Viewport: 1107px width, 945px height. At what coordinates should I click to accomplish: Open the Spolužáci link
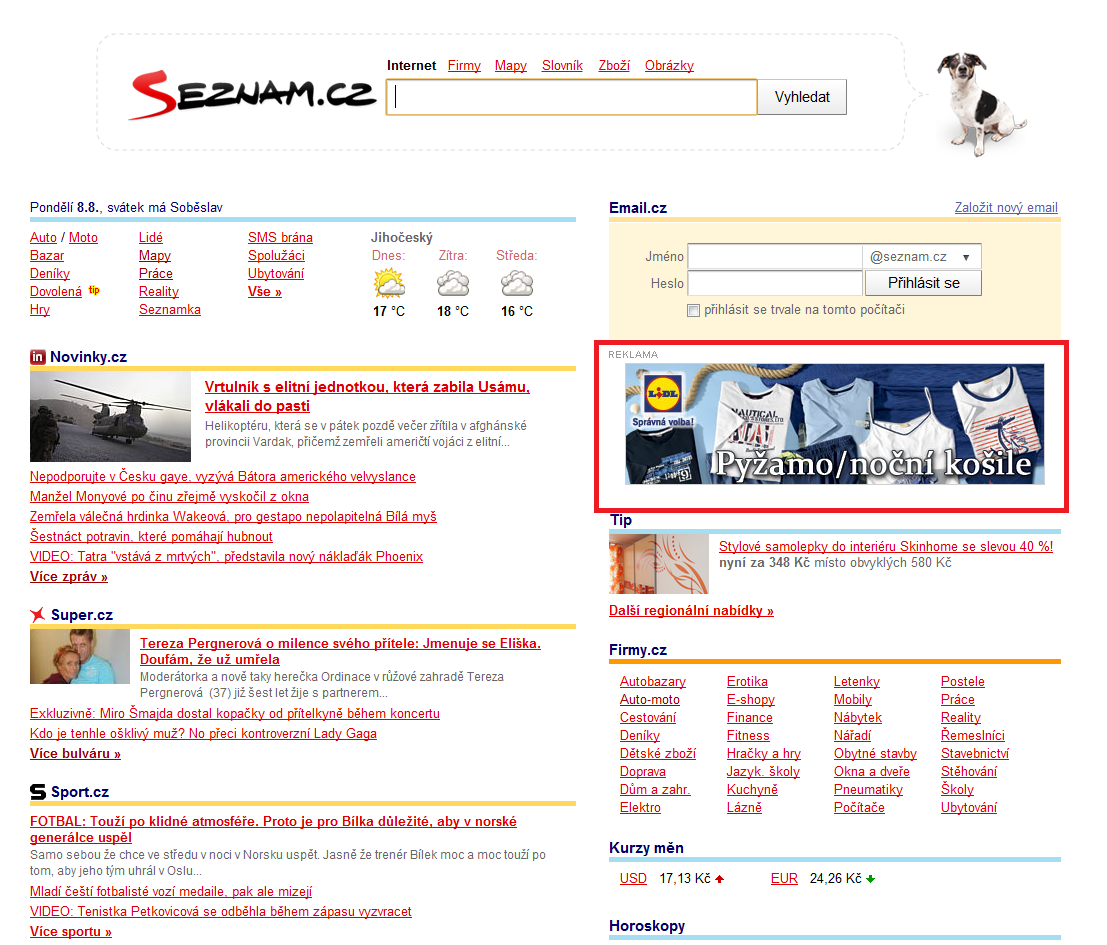[276, 255]
